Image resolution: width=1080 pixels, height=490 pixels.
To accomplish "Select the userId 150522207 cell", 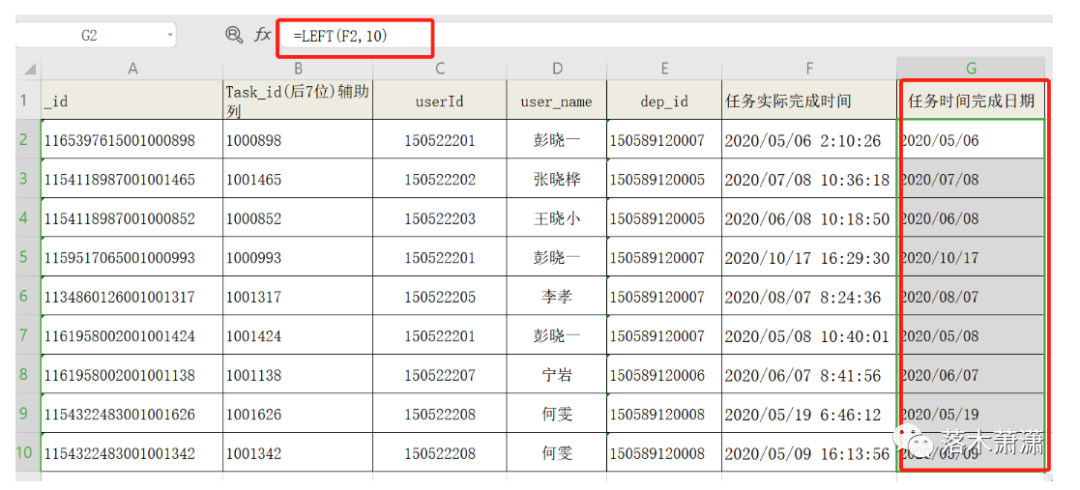I will (x=440, y=375).
